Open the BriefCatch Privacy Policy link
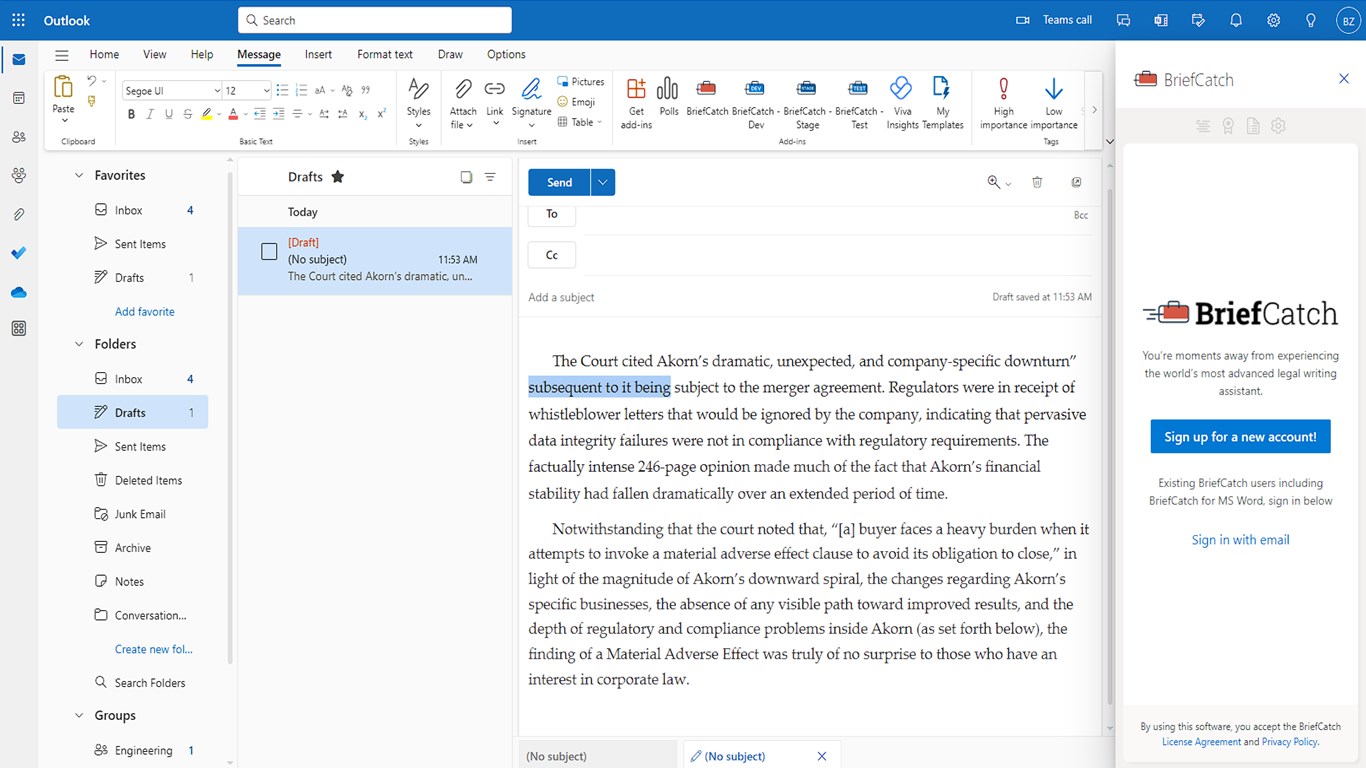1366x768 pixels. point(1289,742)
